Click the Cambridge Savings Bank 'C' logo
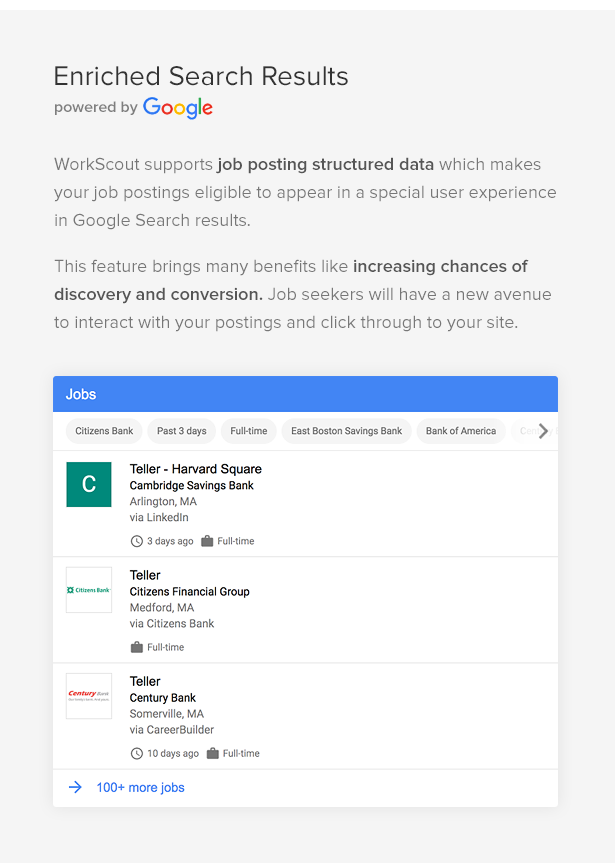Viewport: 615px width, 863px height. point(89,484)
